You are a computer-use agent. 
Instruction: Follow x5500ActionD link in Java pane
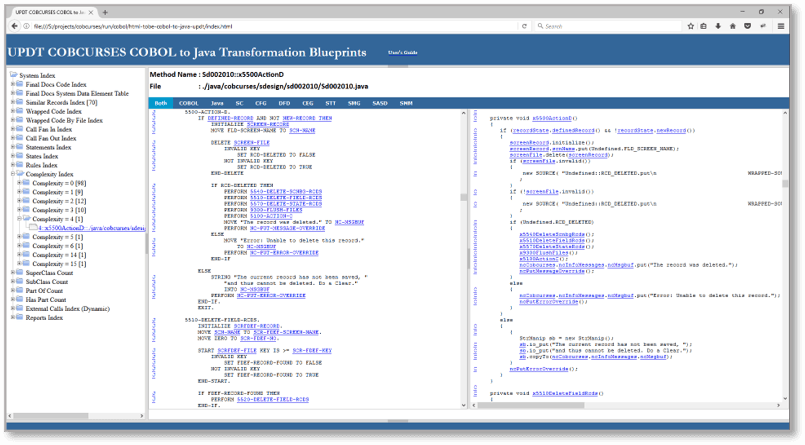pos(552,118)
